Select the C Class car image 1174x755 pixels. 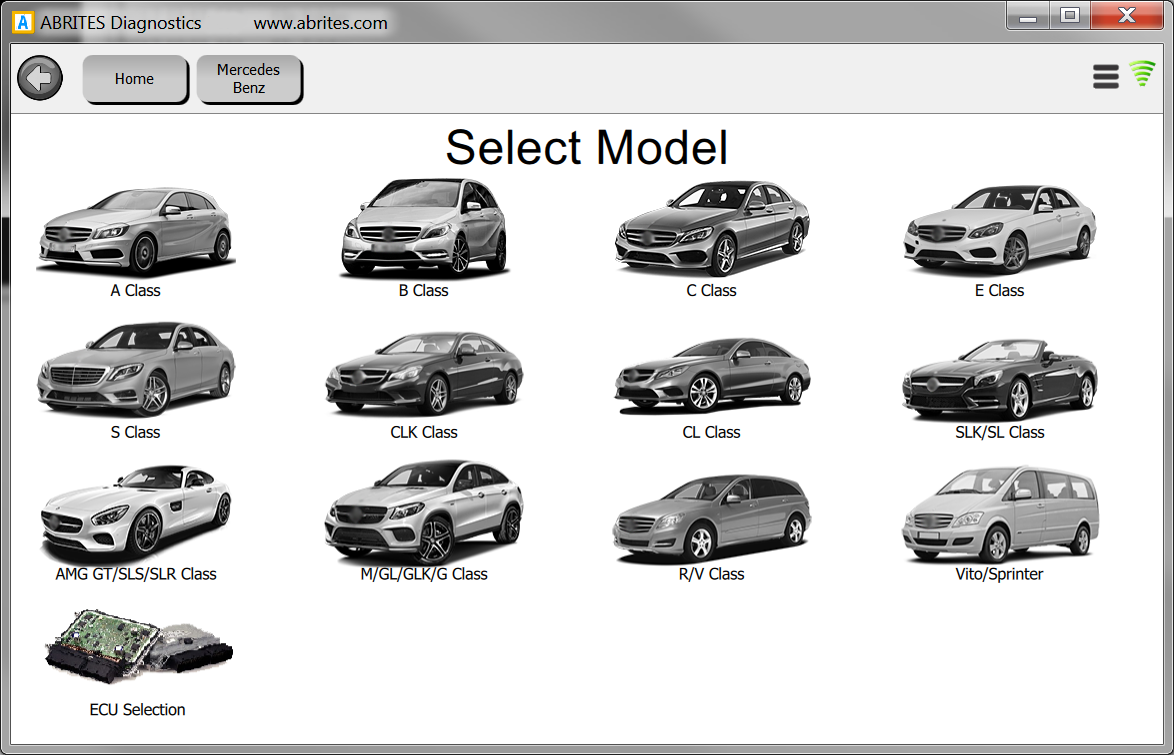(x=711, y=228)
